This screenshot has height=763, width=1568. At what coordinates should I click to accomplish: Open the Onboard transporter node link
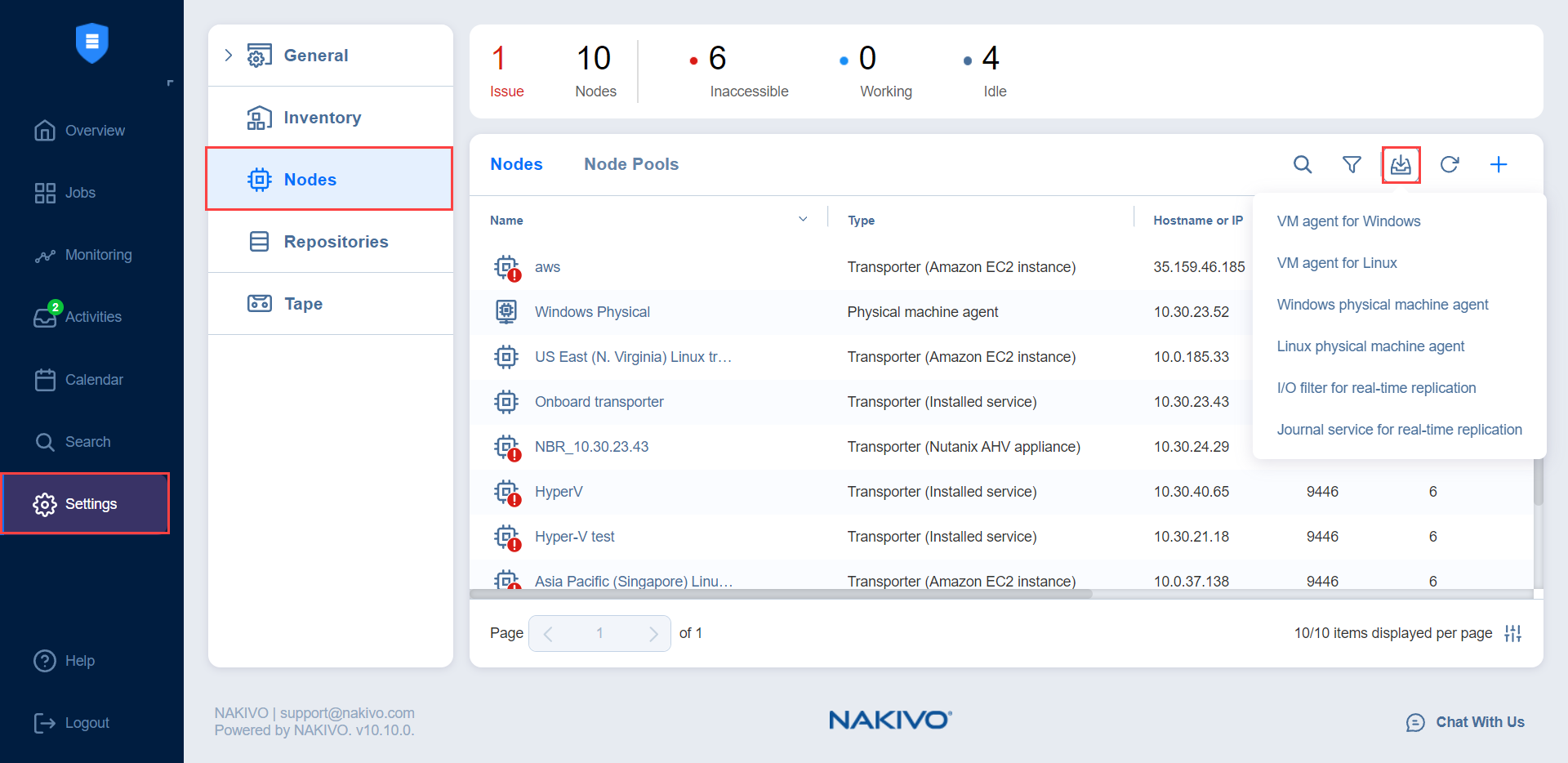(x=599, y=402)
